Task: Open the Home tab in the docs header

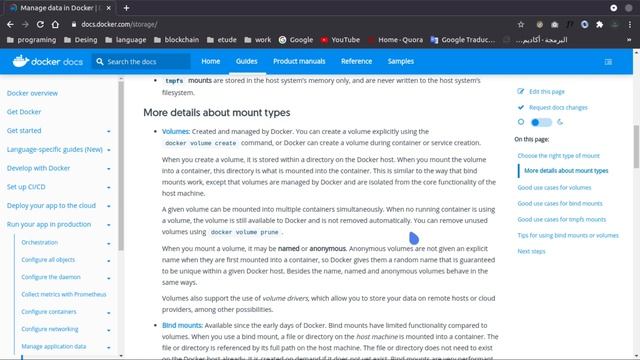Action: [x=211, y=61]
